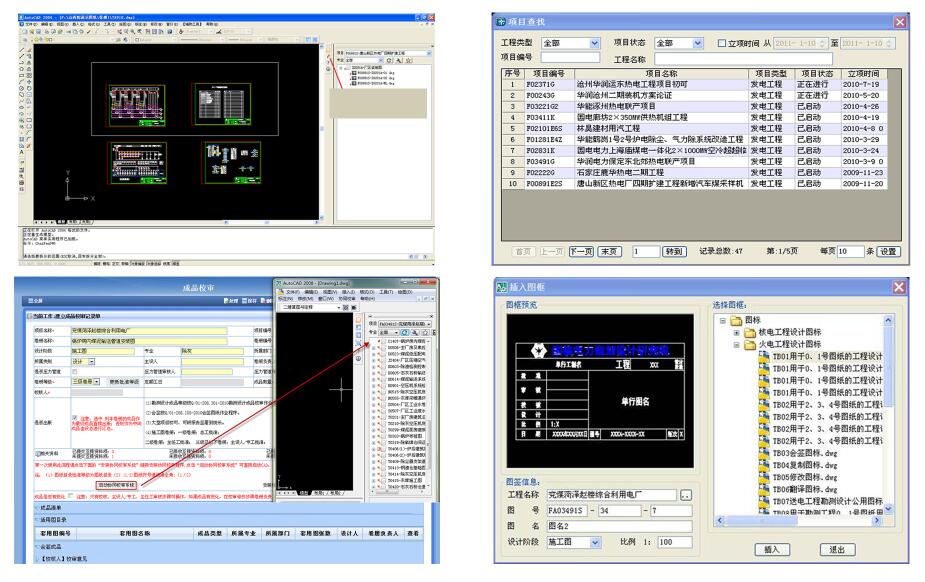
Task: Click the 退出 button
Action: 838,550
